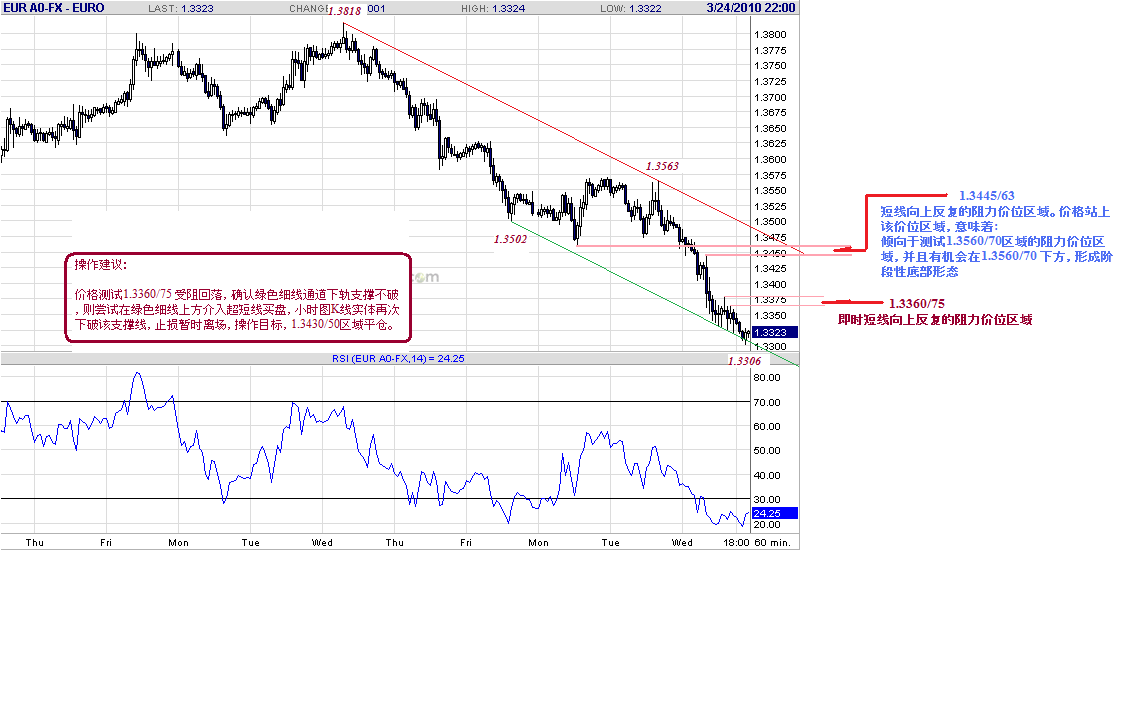Click the 1.3700 price axis label

(x=770, y=97)
